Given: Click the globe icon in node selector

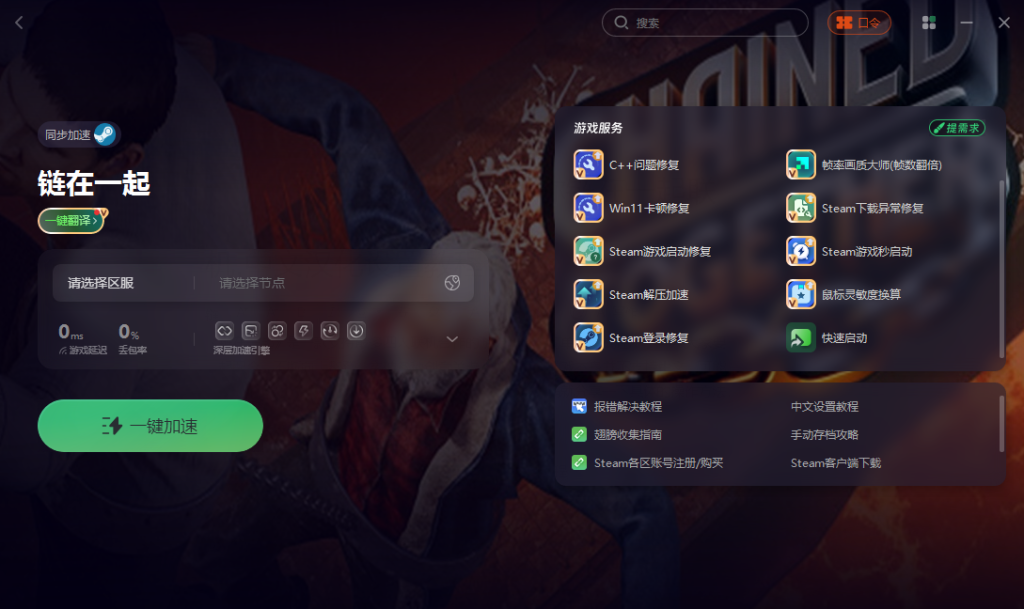Looking at the screenshot, I should [x=452, y=283].
